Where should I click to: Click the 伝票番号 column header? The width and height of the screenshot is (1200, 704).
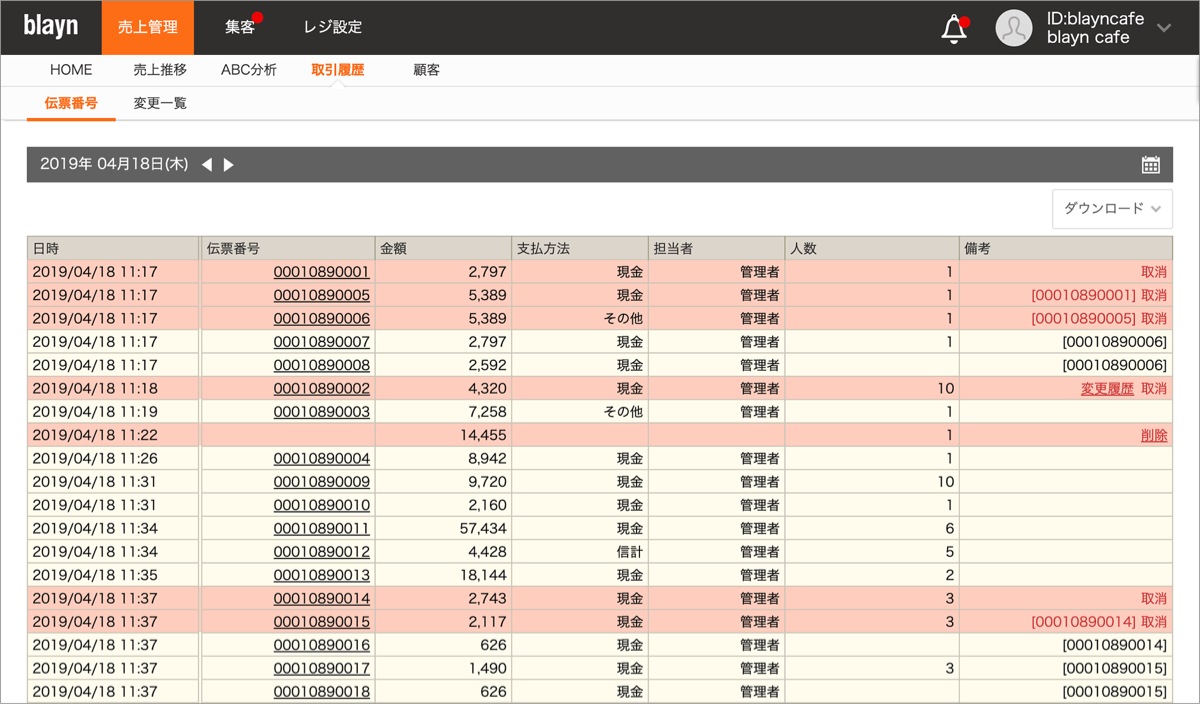pyautogui.click(x=288, y=248)
